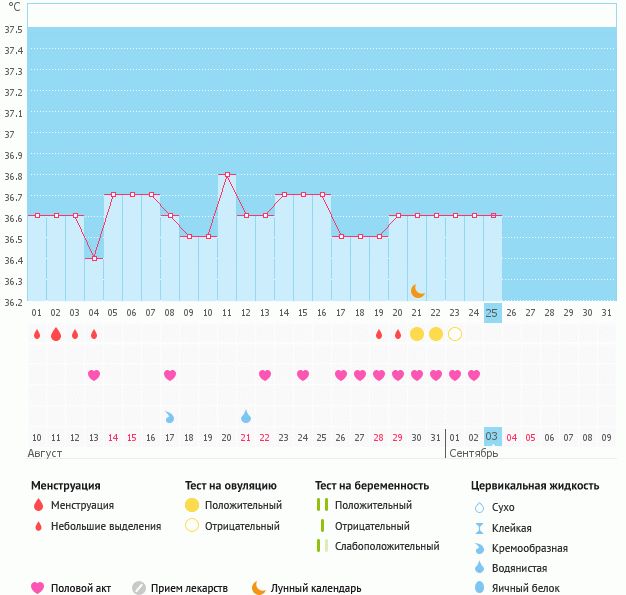Click the small discharge drop on cycle day 19
The height and width of the screenshot is (595, 626).
point(379,334)
